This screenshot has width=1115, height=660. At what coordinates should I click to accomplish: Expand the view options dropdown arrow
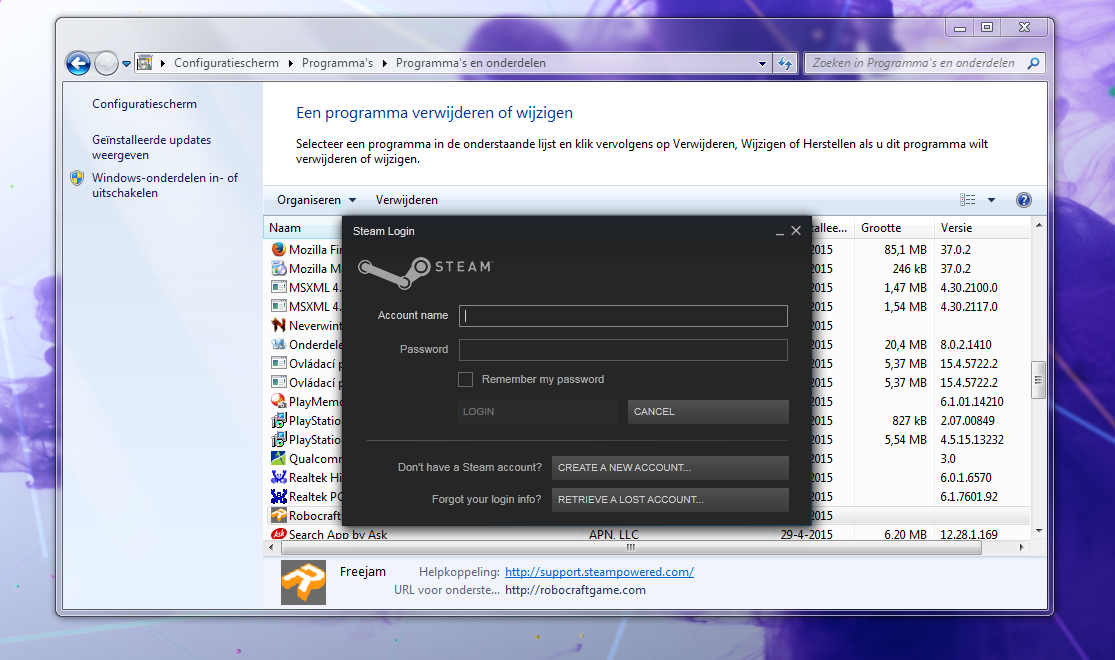(x=991, y=200)
